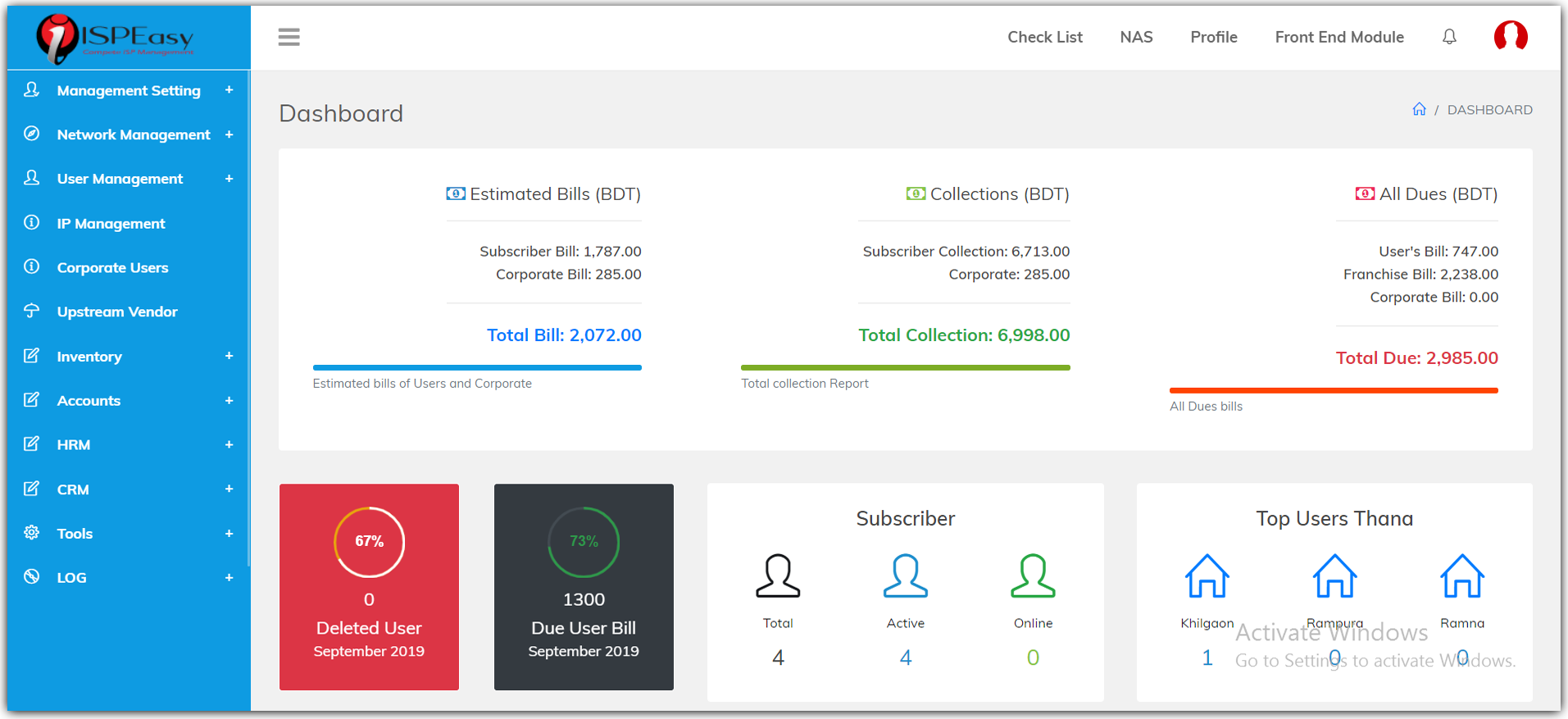Expand HRM with plus sign
Image resolution: width=1568 pixels, height=719 pixels.
click(230, 444)
